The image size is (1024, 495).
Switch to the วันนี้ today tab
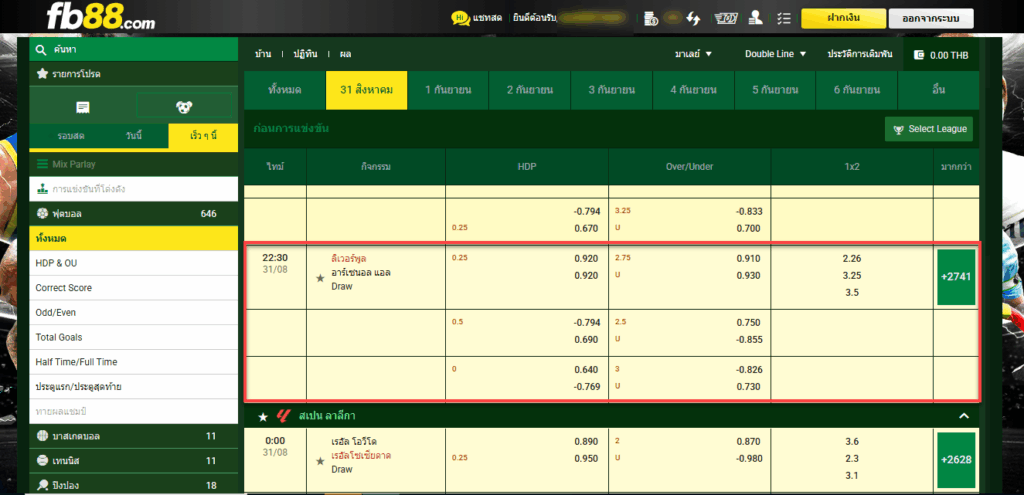click(x=133, y=136)
